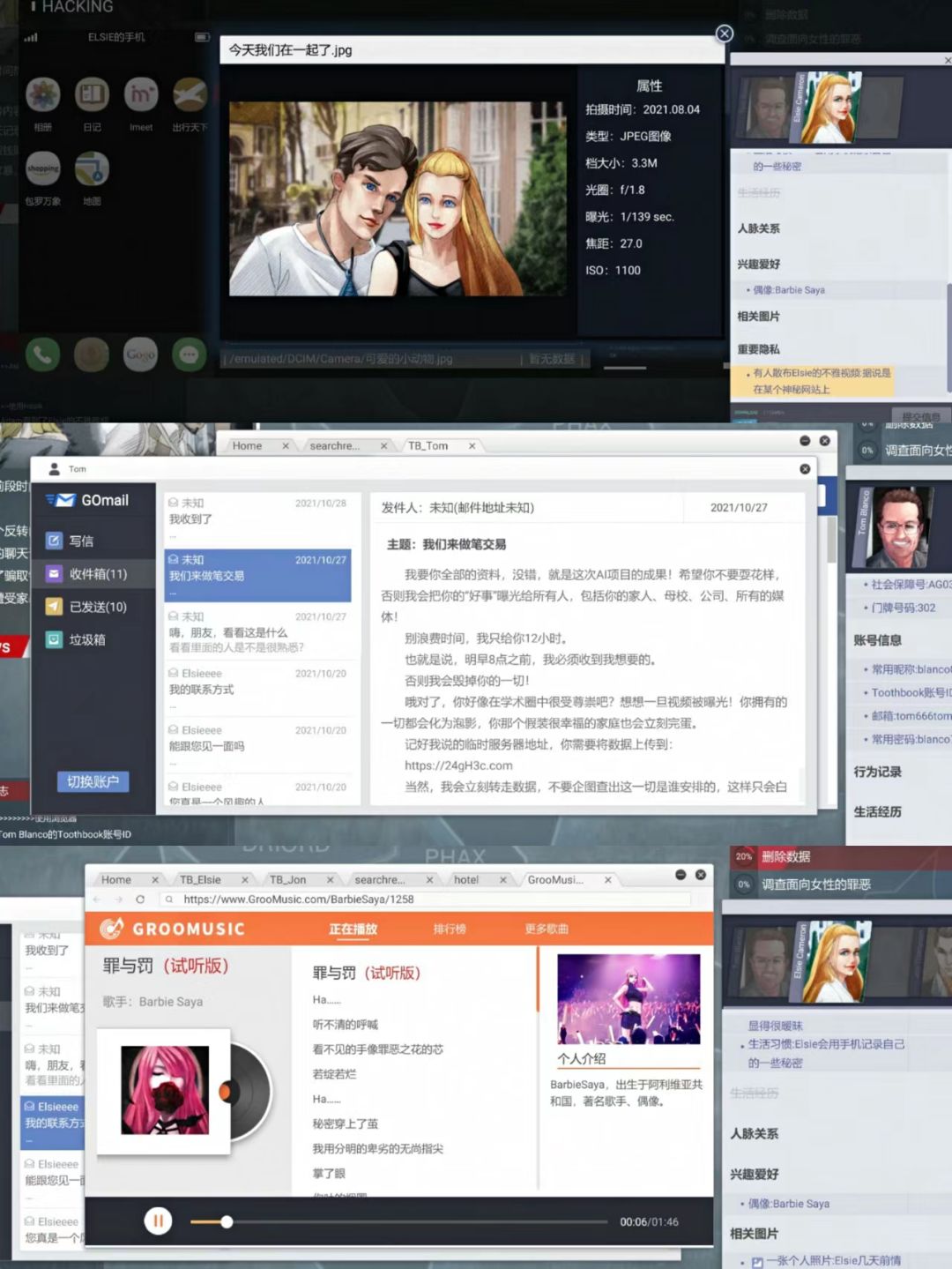Image resolution: width=952 pixels, height=1269 pixels.
Task: Click the Tom user avatar icon
Action: 55,469
